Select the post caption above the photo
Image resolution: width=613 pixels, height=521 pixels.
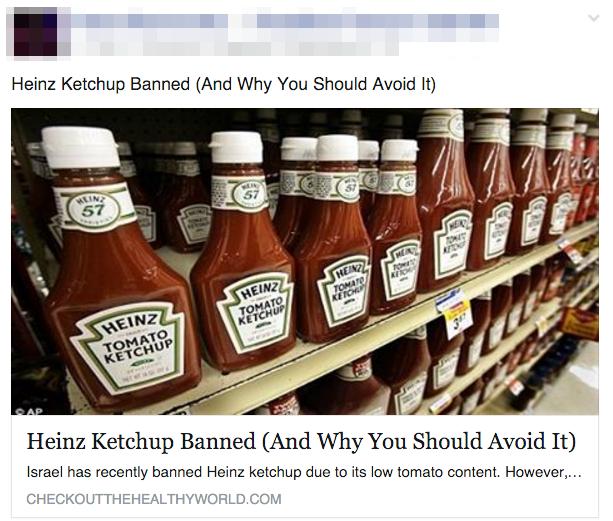point(224,84)
